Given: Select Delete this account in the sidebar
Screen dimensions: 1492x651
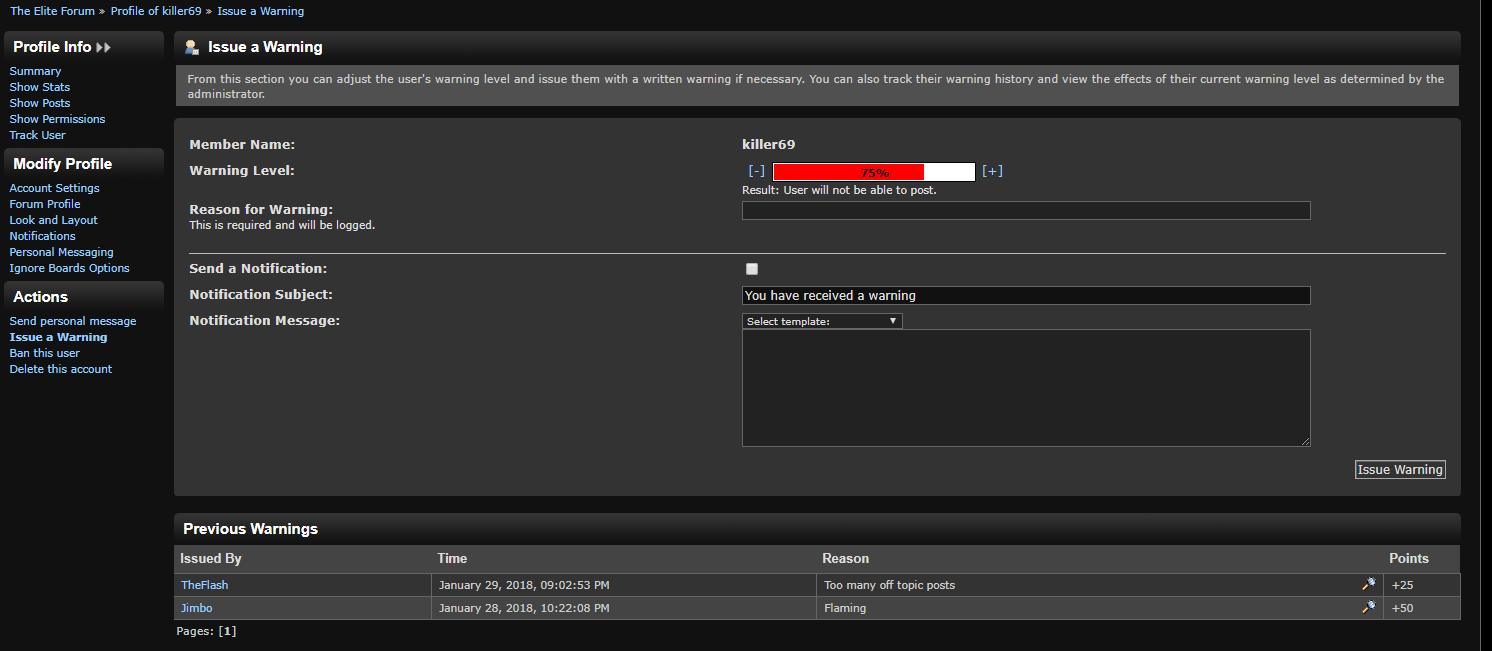Looking at the screenshot, I should click(x=61, y=369).
